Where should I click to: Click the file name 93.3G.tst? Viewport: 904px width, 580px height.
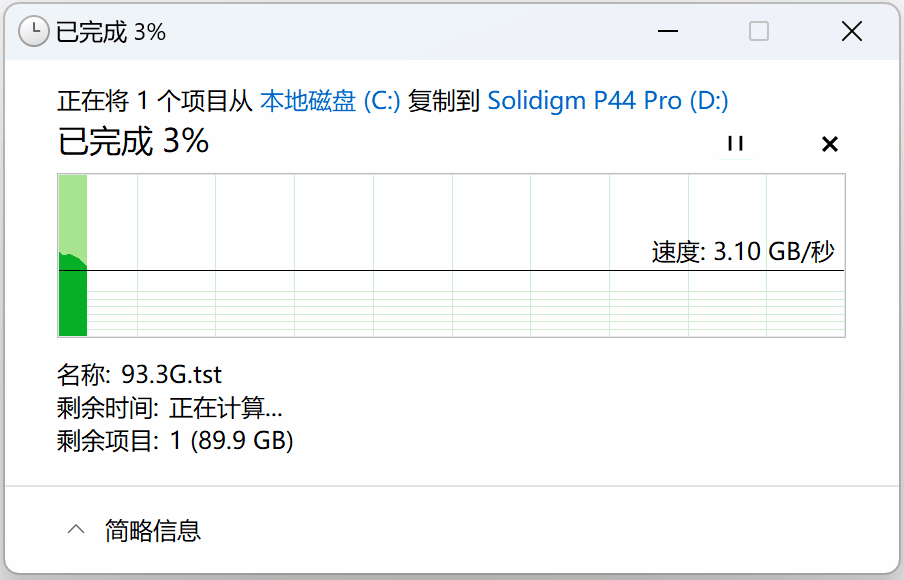click(171, 375)
